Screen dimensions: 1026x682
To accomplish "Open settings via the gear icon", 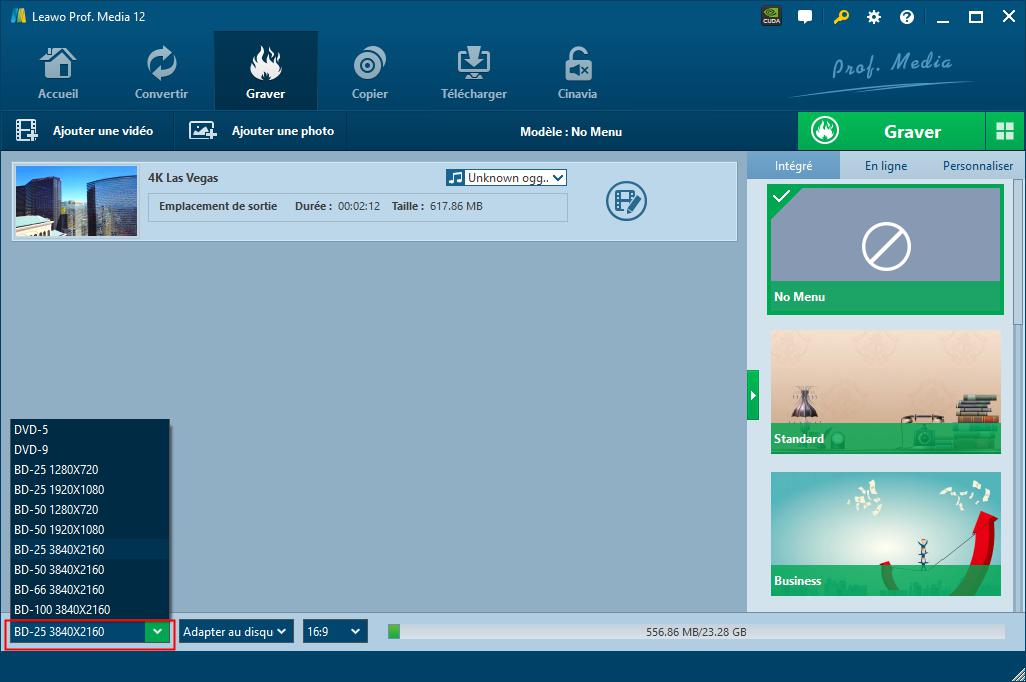I will pyautogui.click(x=874, y=17).
